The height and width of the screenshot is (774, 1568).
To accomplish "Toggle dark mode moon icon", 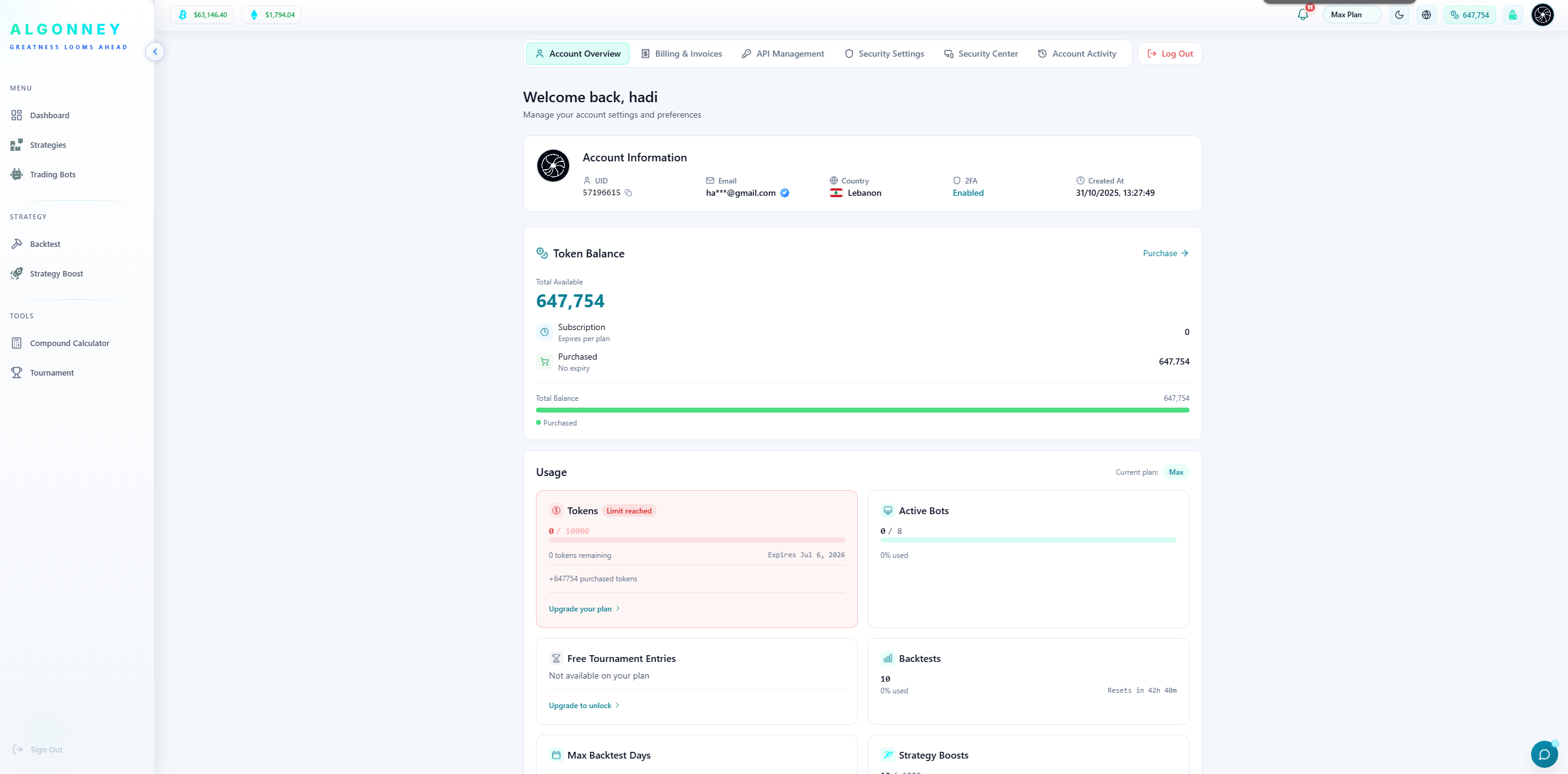I will (1399, 15).
